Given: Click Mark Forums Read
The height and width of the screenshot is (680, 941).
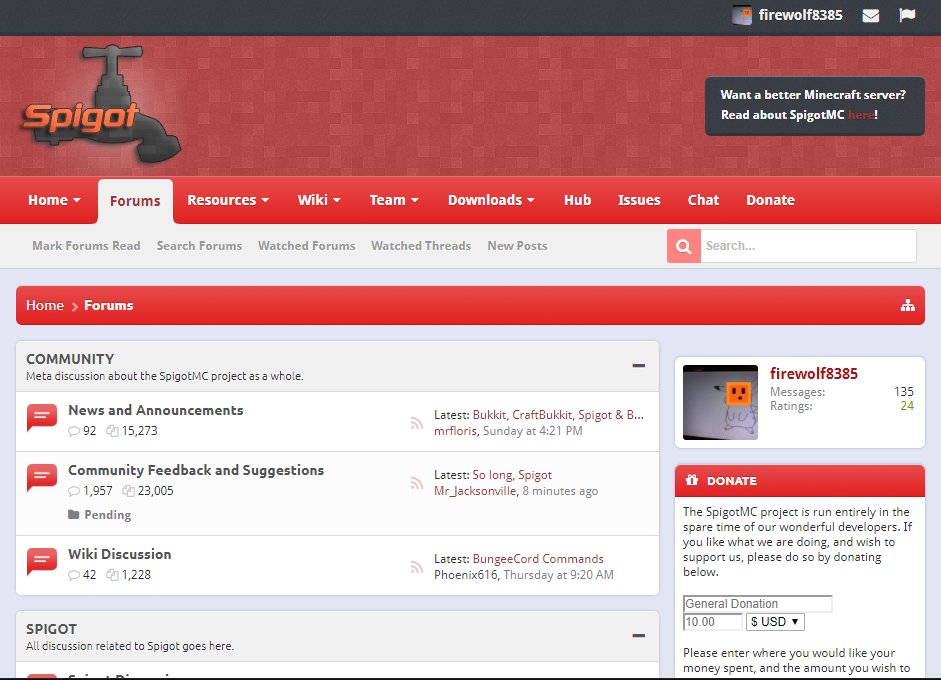Looking at the screenshot, I should pyautogui.click(x=86, y=246).
